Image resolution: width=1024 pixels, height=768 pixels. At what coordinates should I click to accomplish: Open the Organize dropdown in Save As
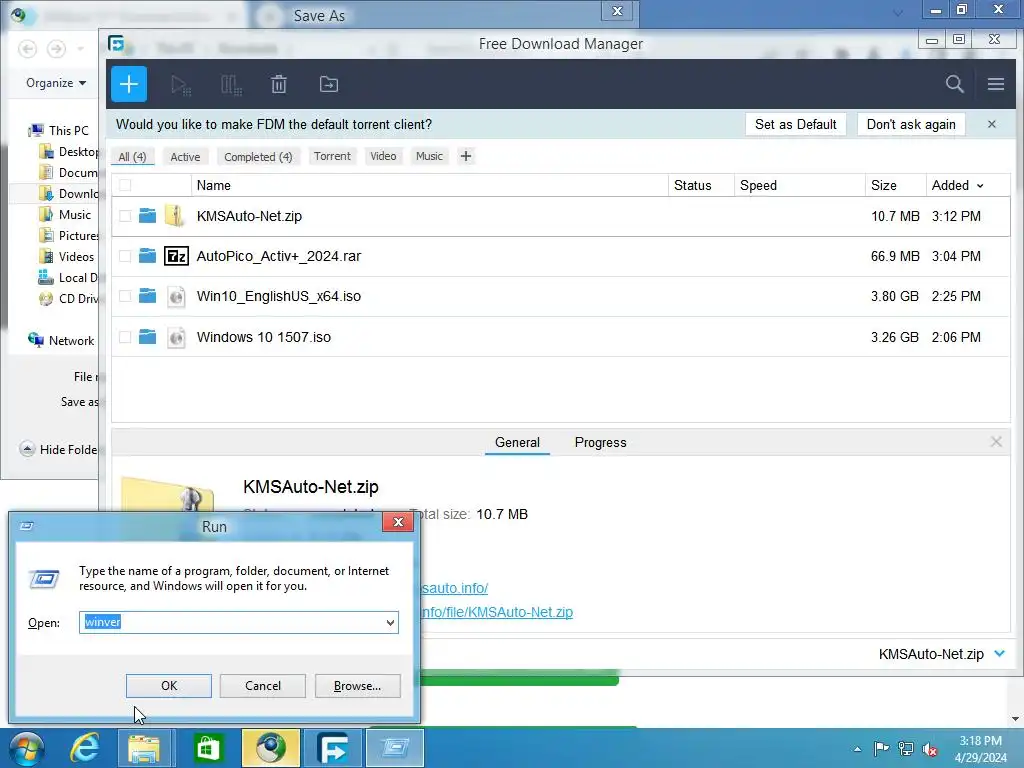click(56, 83)
